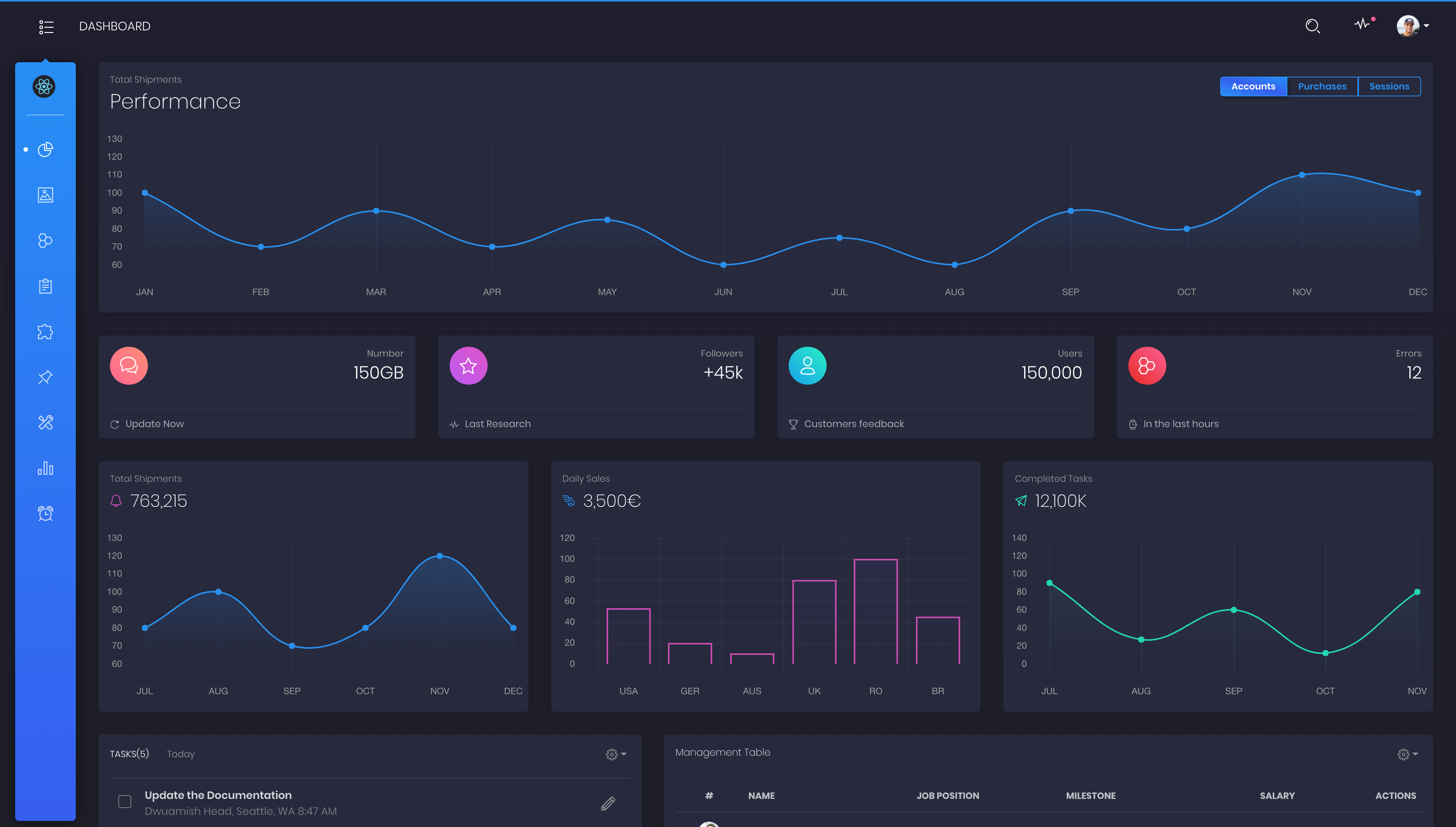This screenshot has width=1456, height=827.
Task: Check the Update the Documentation task checkbox
Action: pos(125,802)
